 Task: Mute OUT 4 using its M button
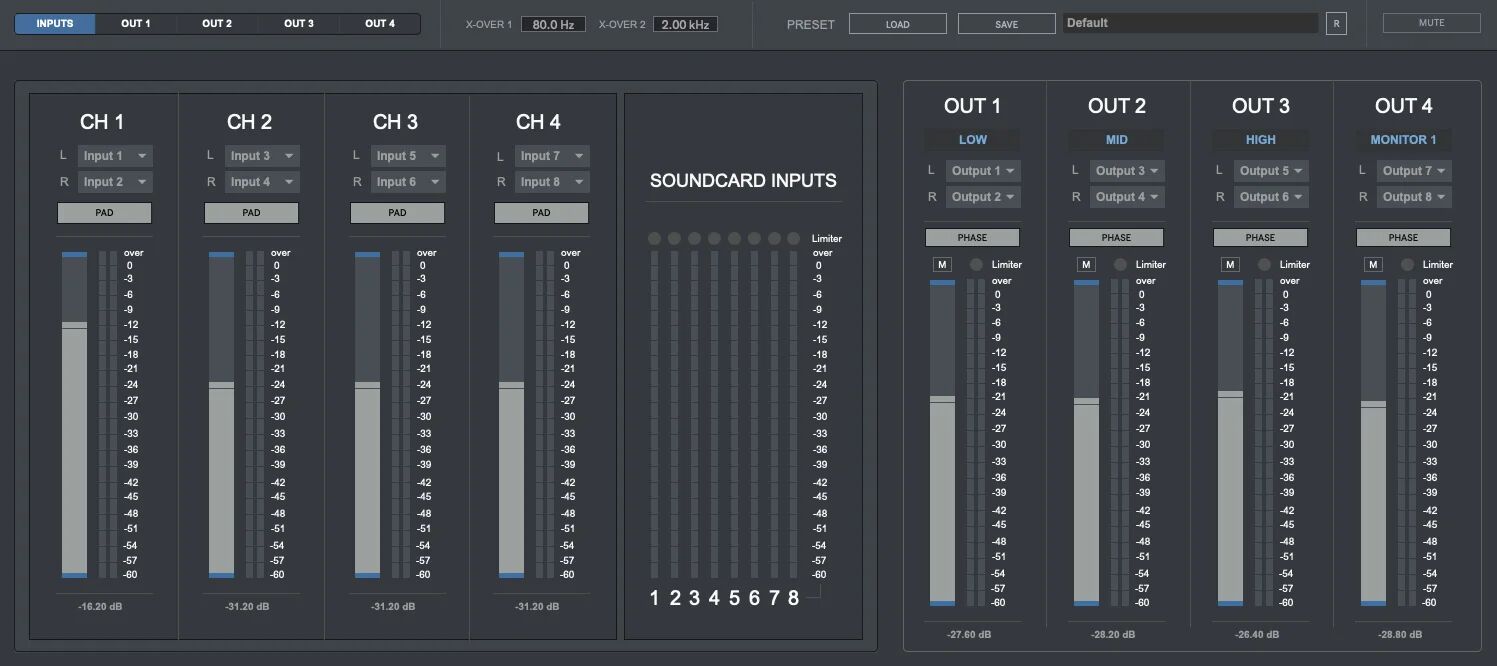tap(1372, 264)
